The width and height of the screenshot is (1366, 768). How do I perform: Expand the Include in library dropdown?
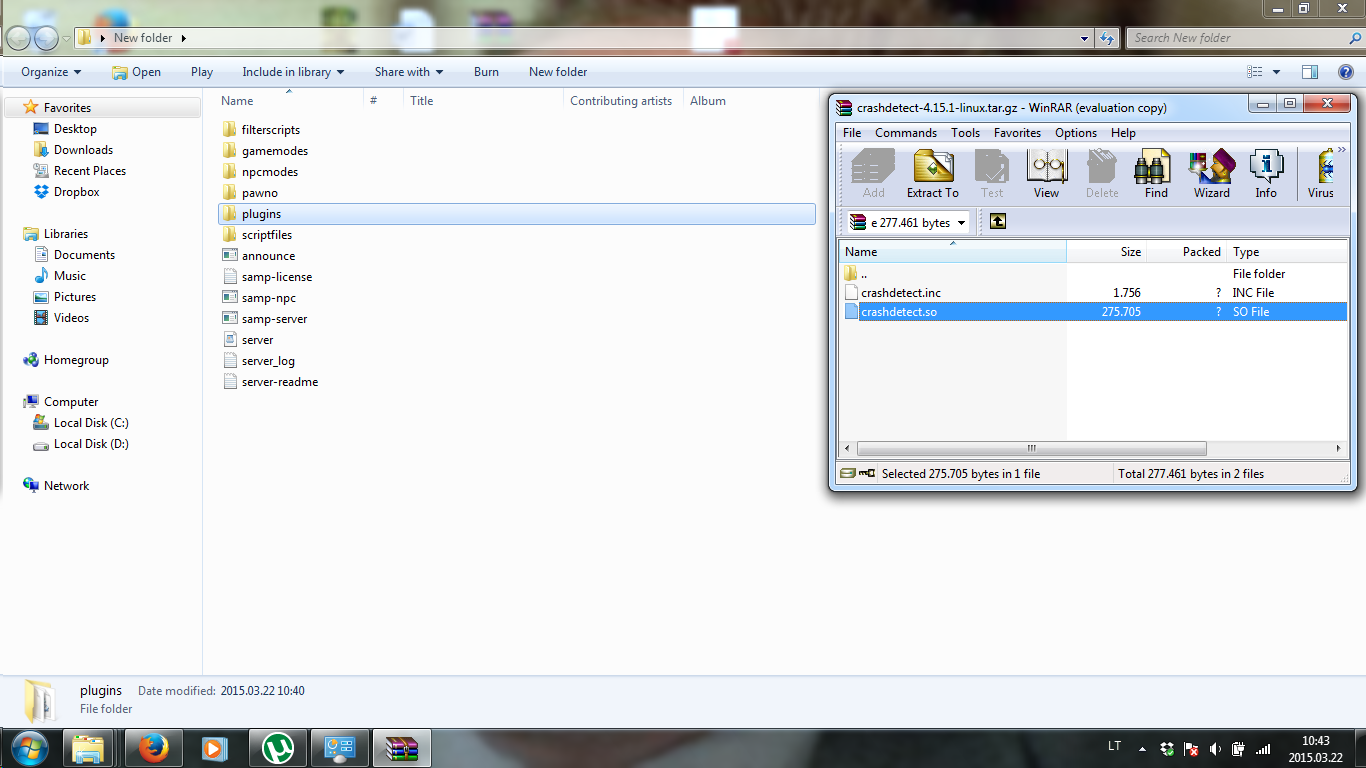point(293,72)
